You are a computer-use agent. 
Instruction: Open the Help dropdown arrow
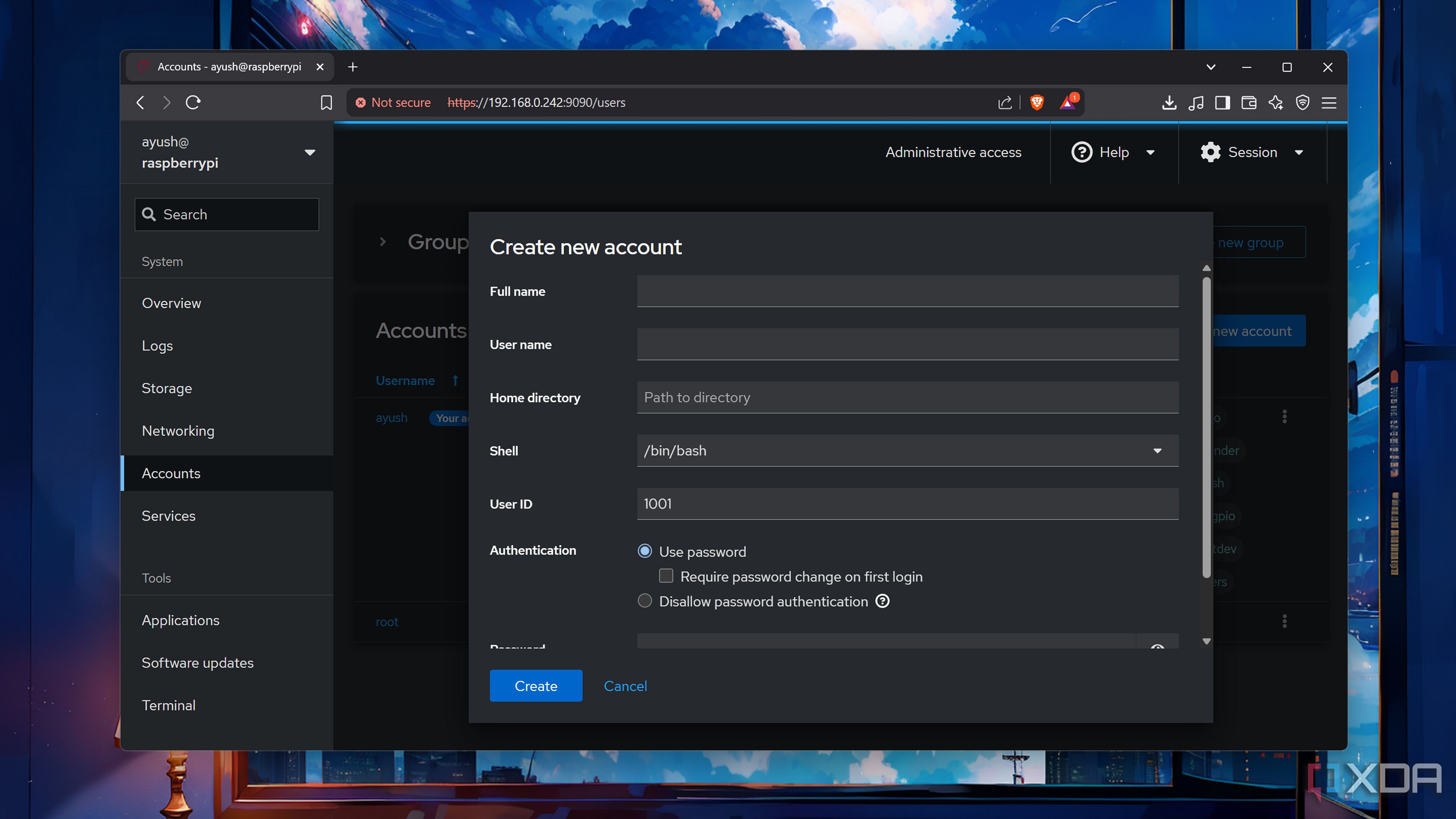[1150, 152]
